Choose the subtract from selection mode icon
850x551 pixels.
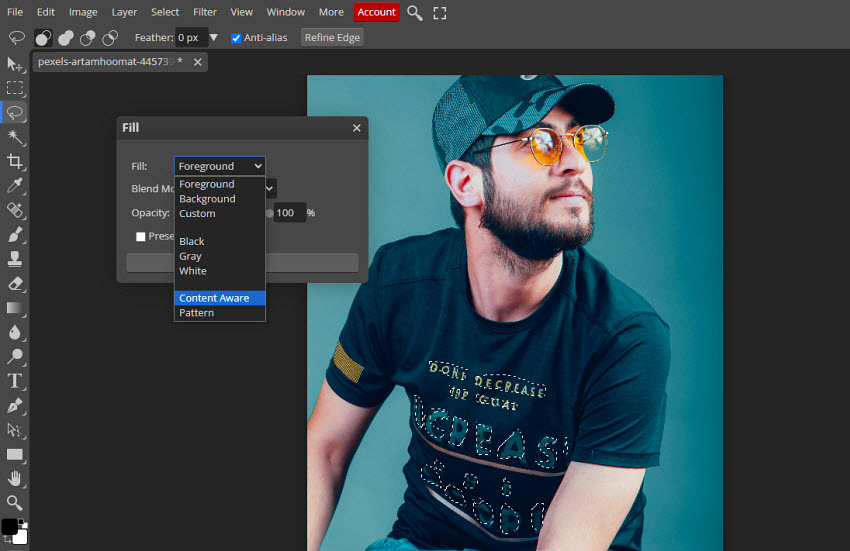click(x=88, y=37)
